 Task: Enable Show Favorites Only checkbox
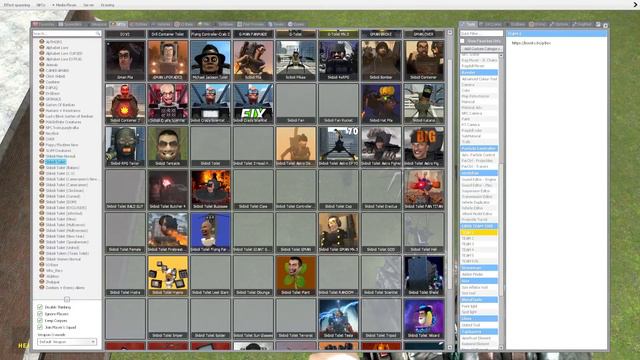(462, 41)
